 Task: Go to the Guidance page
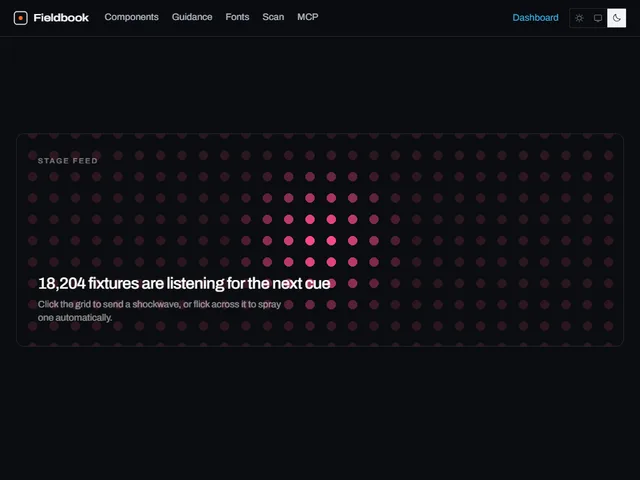(x=192, y=17)
